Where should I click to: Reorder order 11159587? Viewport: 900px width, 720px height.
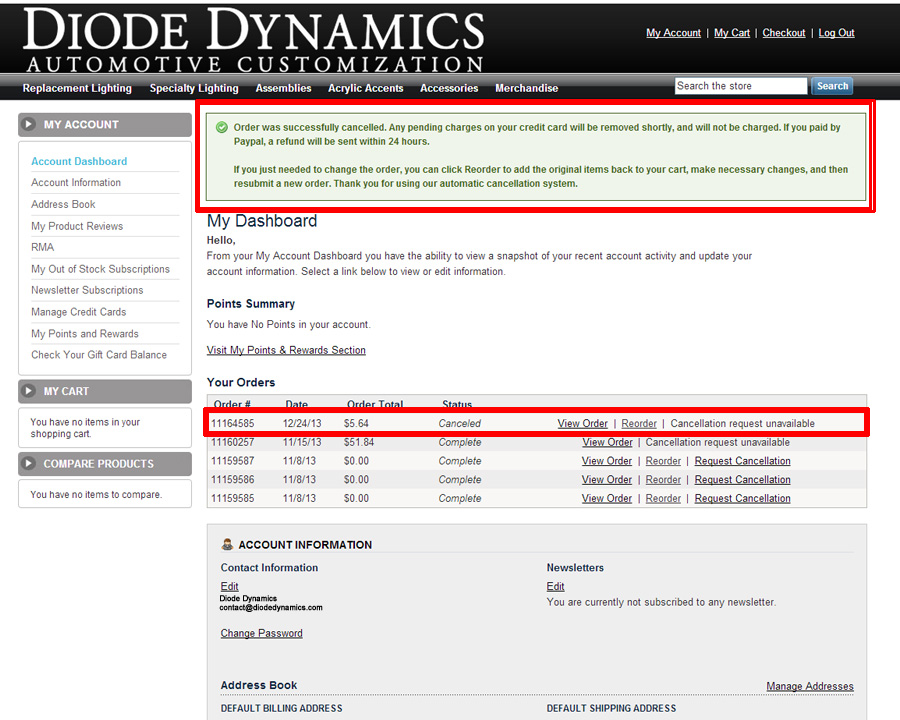663,461
